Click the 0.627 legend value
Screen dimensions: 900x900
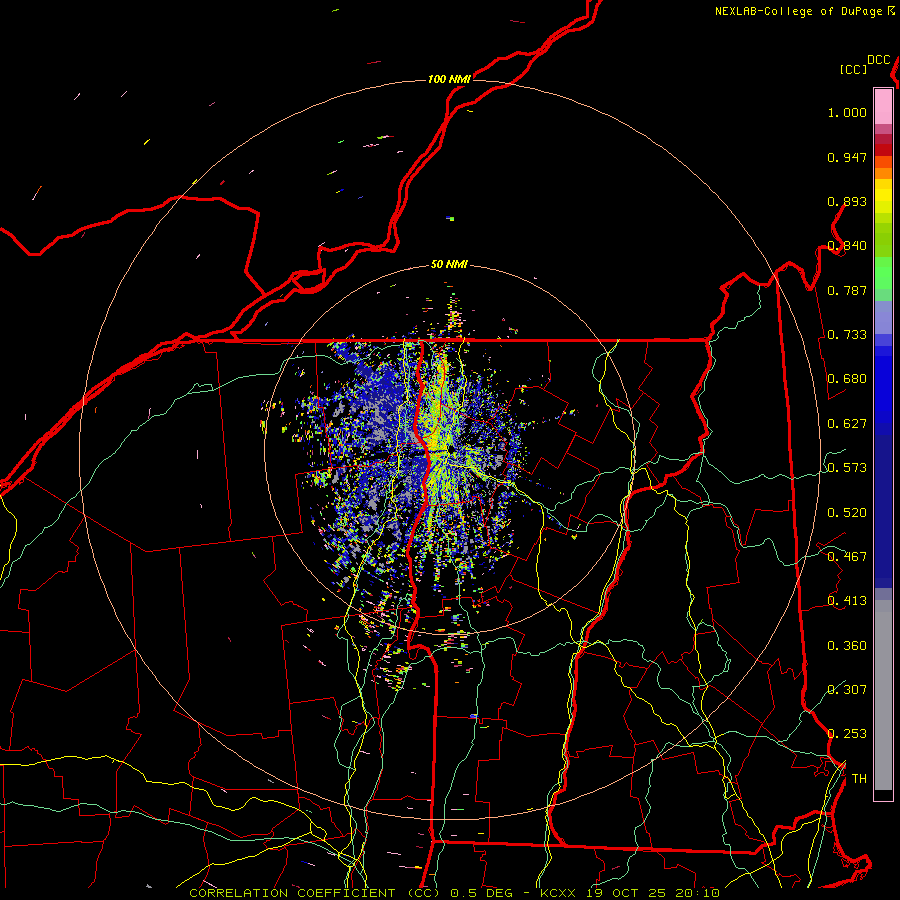[x=847, y=424]
